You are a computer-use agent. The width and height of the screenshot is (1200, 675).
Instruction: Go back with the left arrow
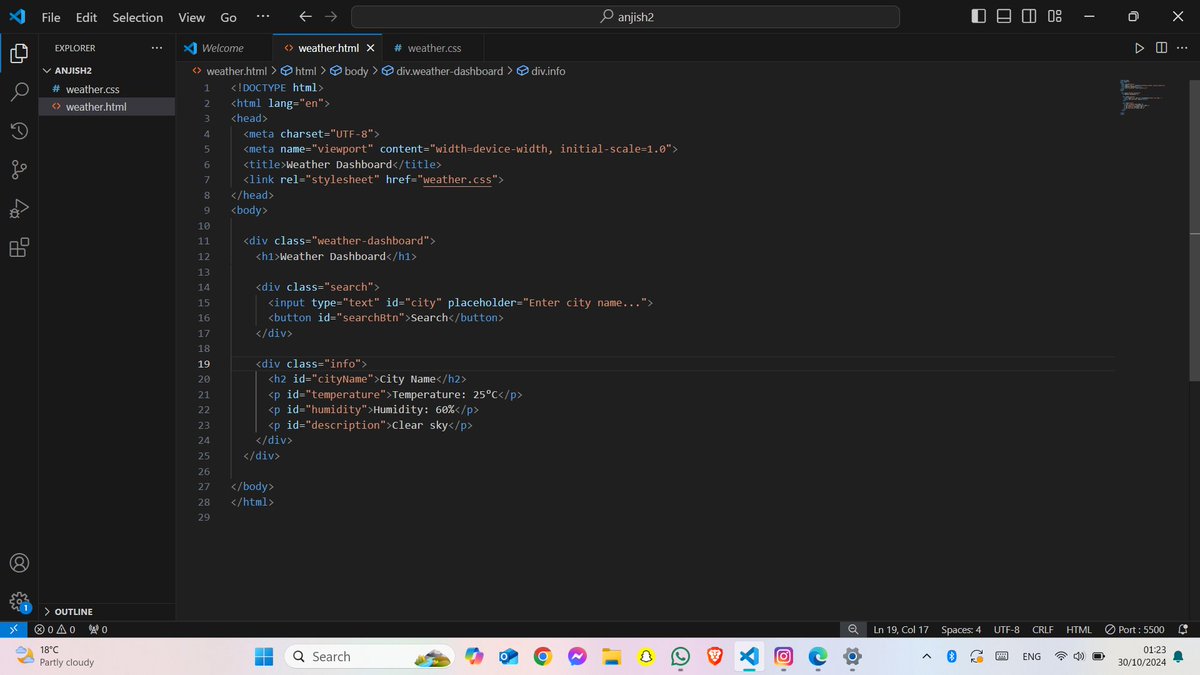[305, 17]
